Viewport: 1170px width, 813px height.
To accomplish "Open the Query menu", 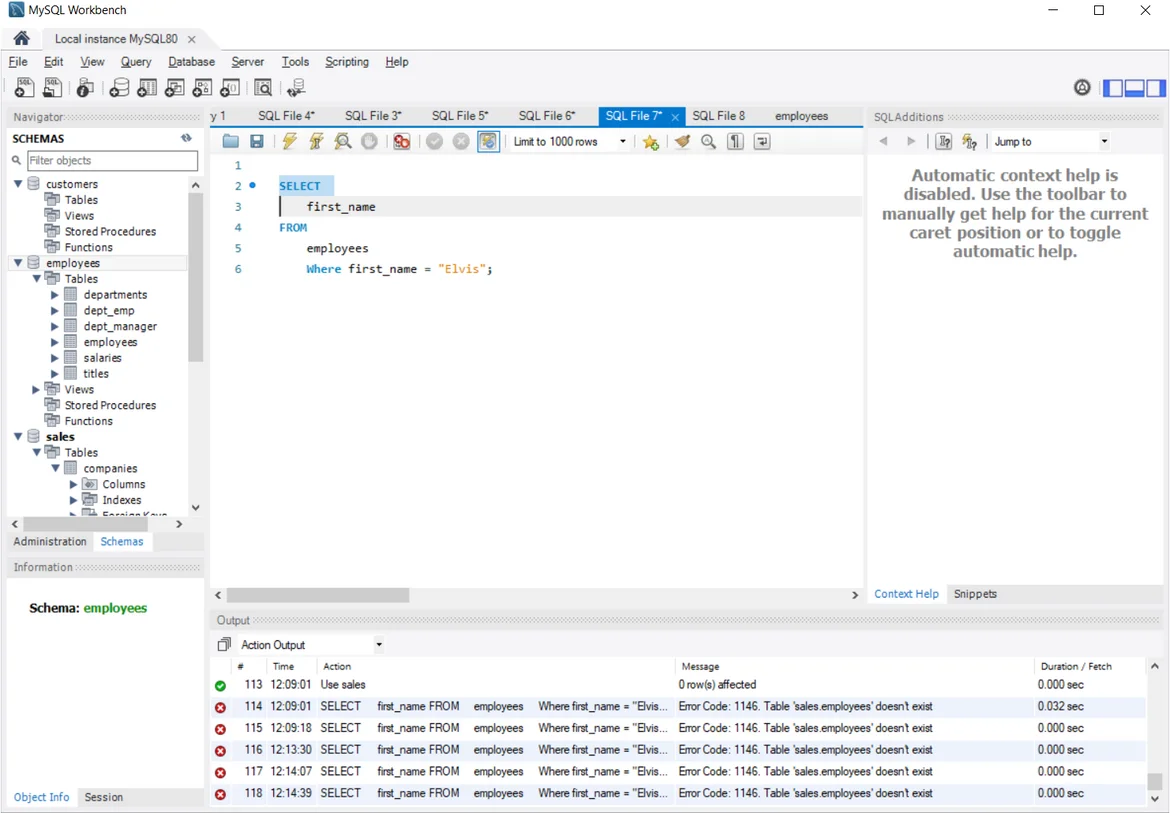I will pos(136,62).
